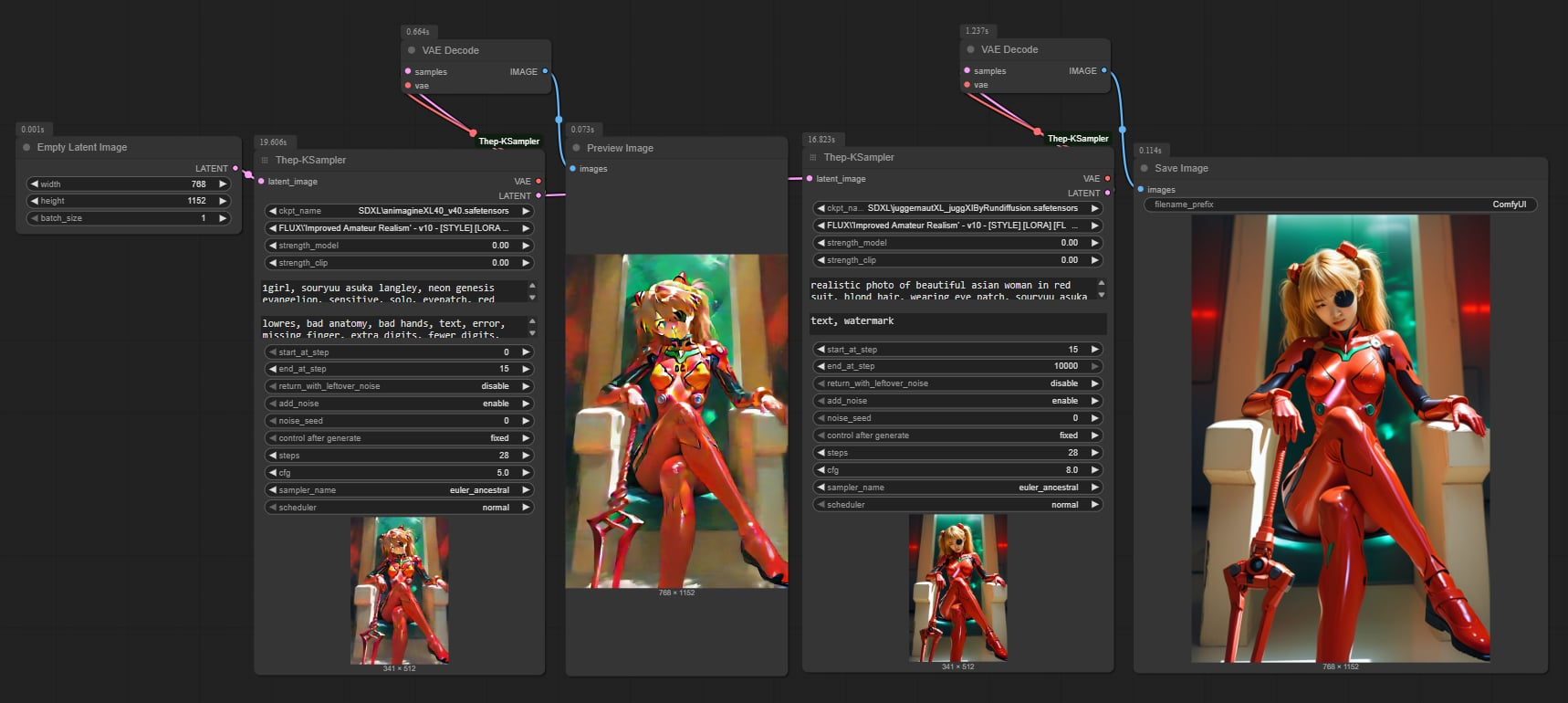Click the IMAGE output port on the 1.237s VAE Decode
1568x703 pixels.
click(1104, 70)
